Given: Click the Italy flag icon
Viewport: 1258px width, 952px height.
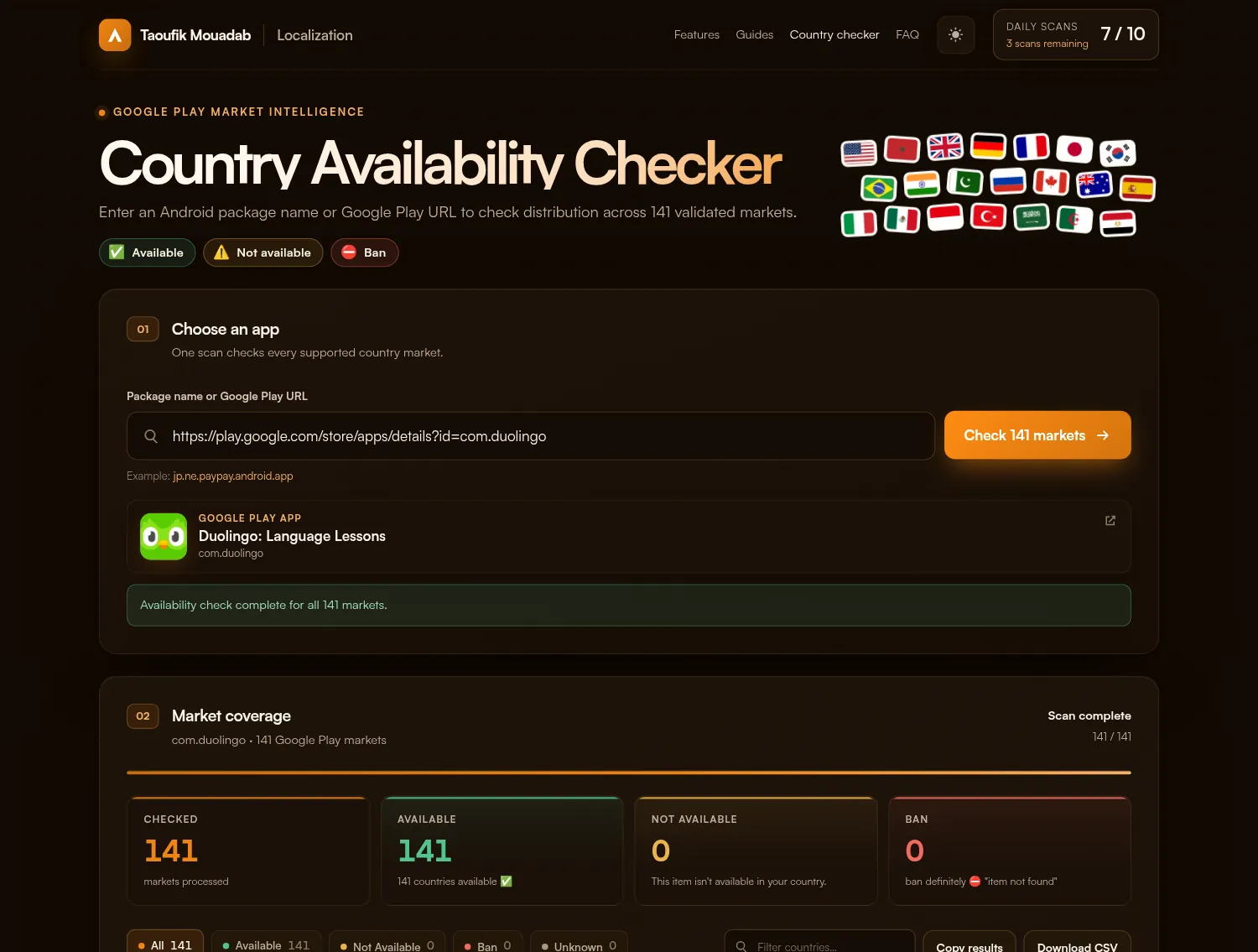Looking at the screenshot, I should 859,223.
